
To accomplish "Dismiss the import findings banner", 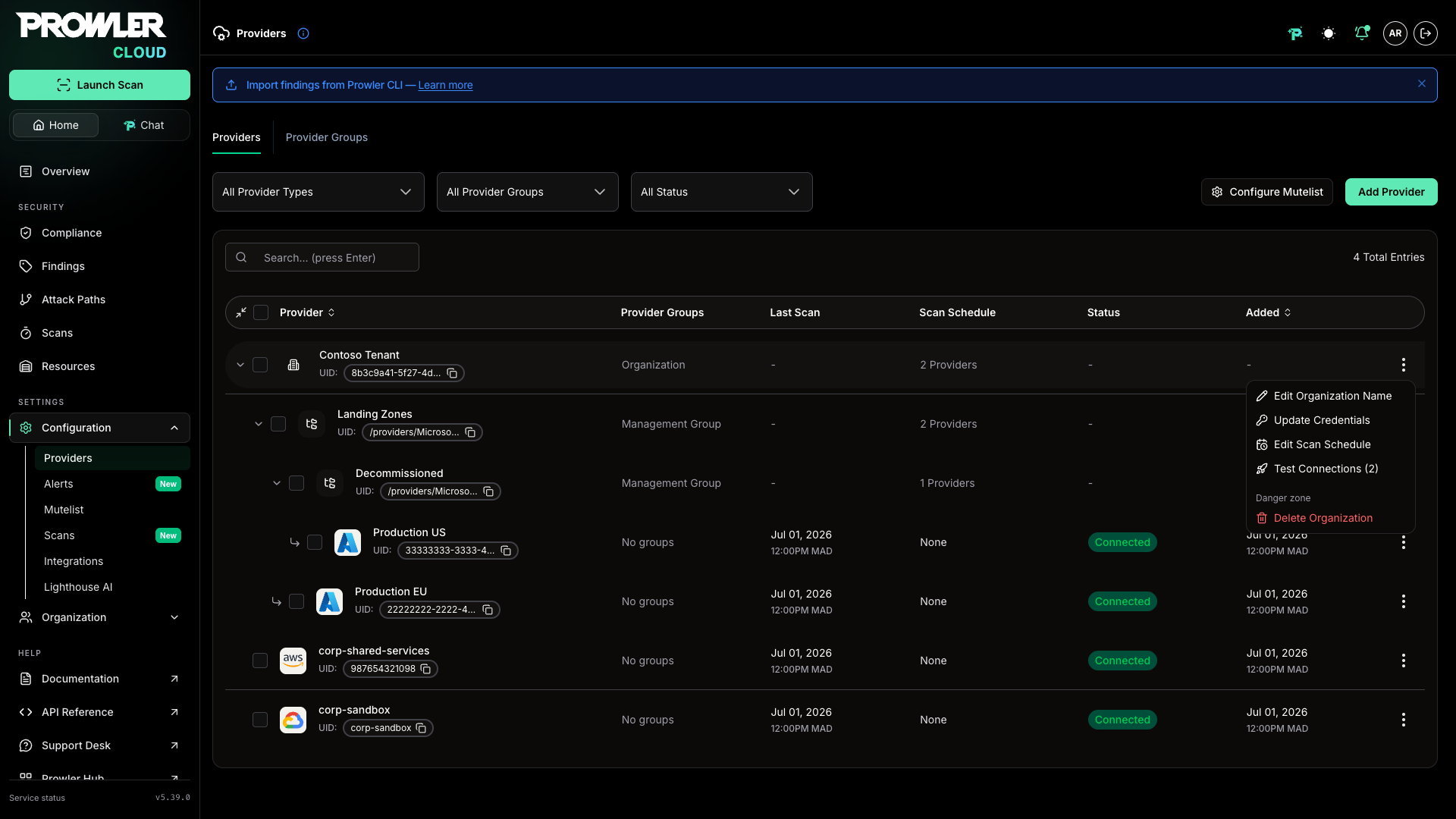I will (x=1422, y=84).
